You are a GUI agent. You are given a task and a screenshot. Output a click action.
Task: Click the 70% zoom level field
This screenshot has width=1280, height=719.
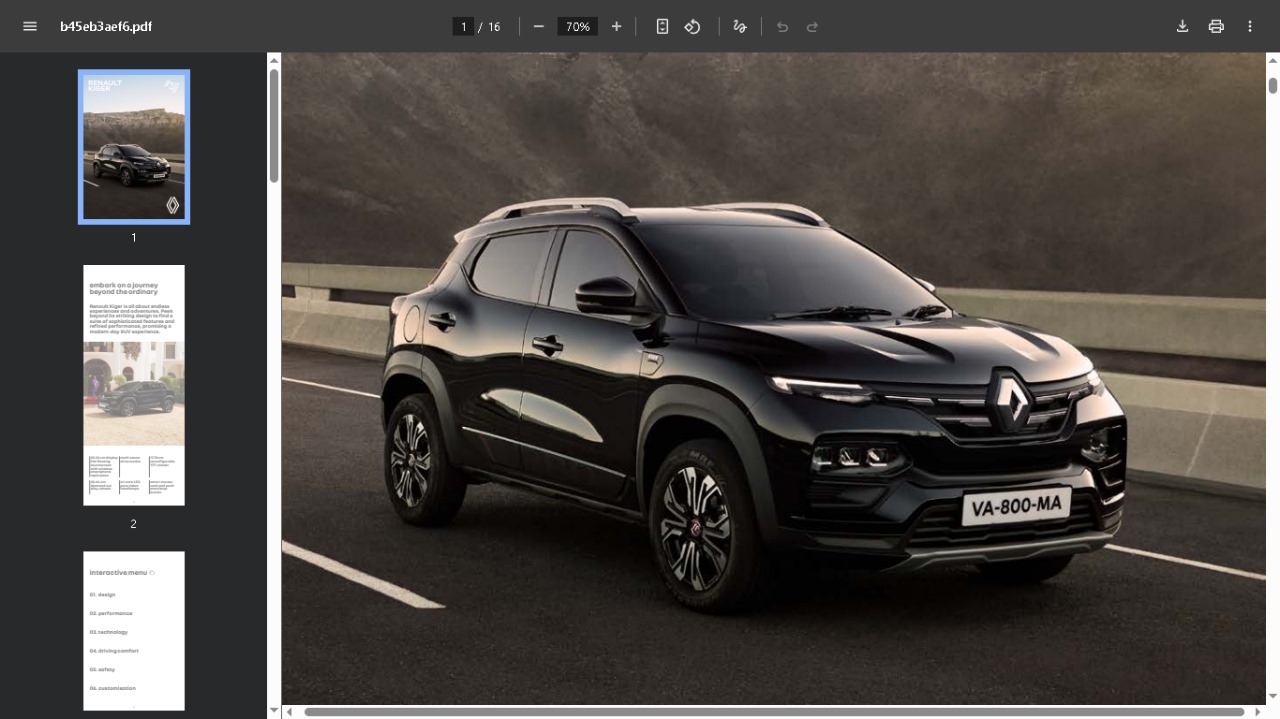[x=578, y=26]
